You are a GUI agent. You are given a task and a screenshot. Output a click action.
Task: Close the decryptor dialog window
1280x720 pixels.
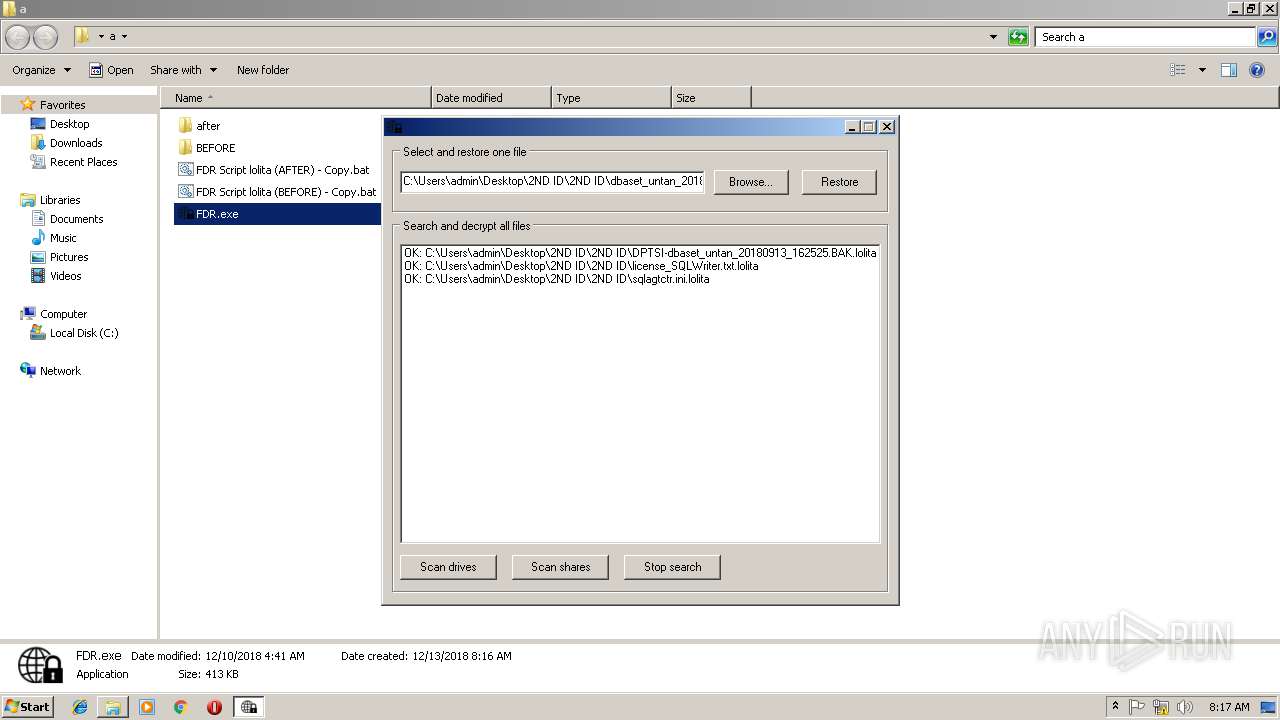(x=886, y=126)
